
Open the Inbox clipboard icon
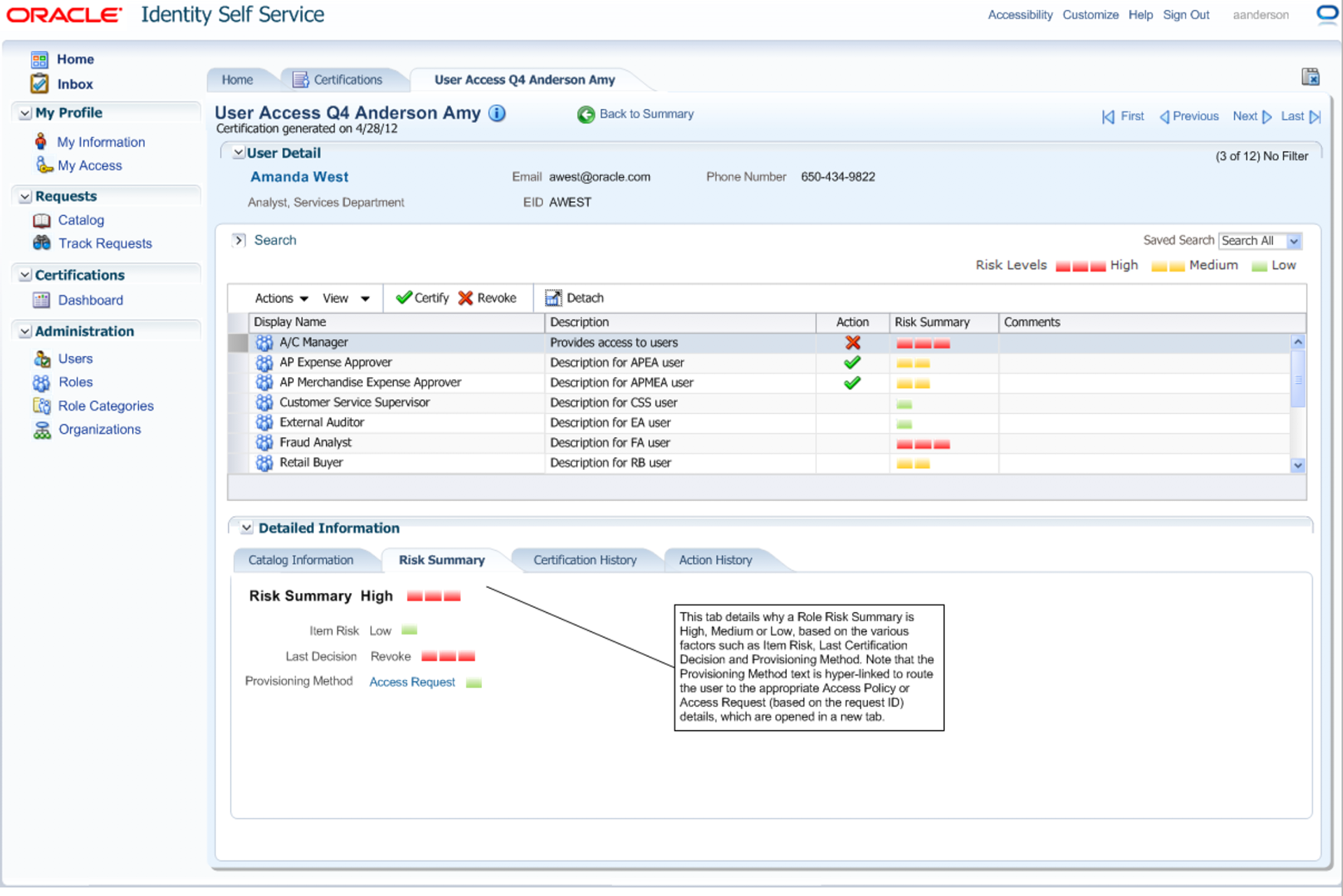coord(39,84)
